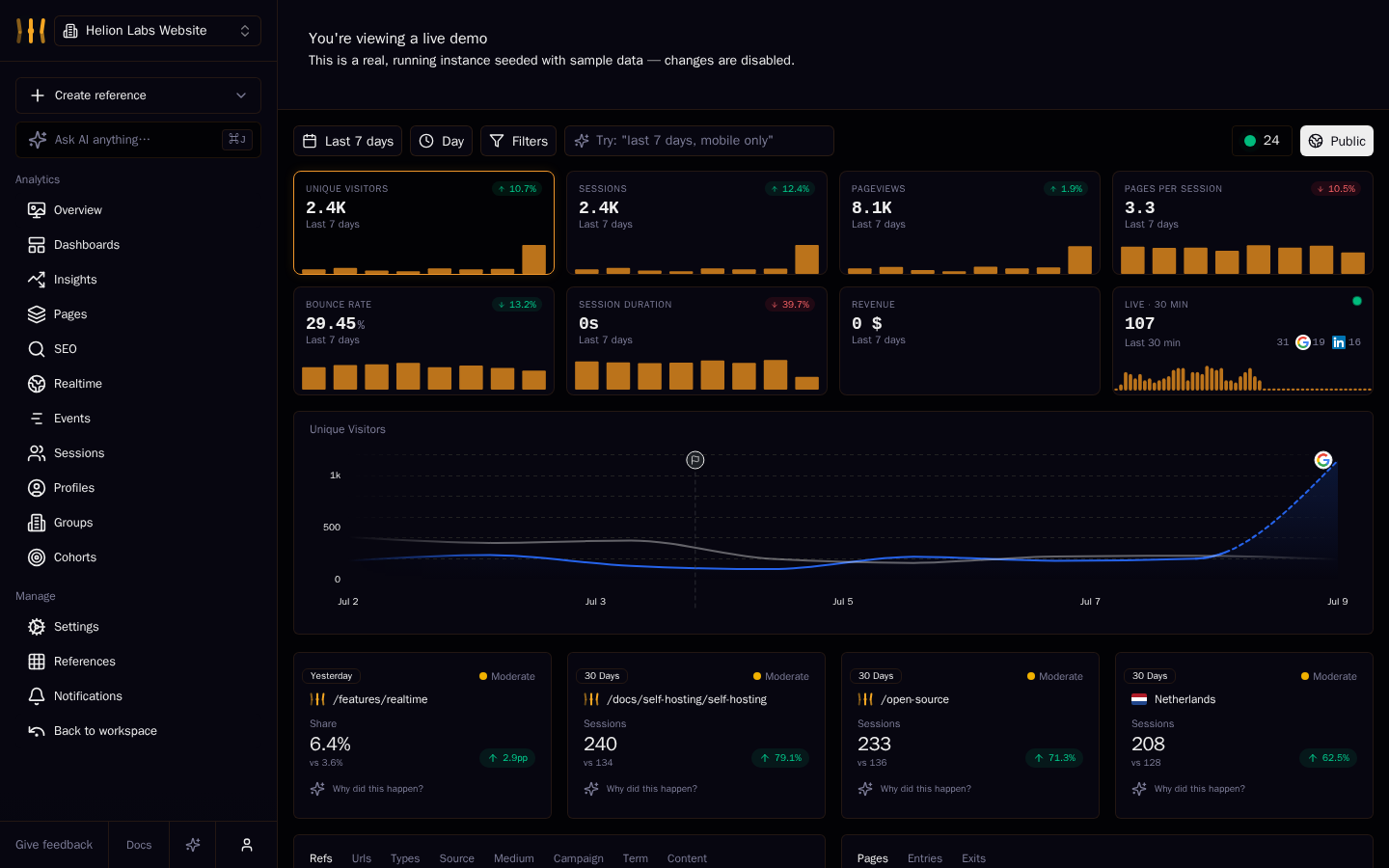Ask why /open-source insight happened

(914, 789)
